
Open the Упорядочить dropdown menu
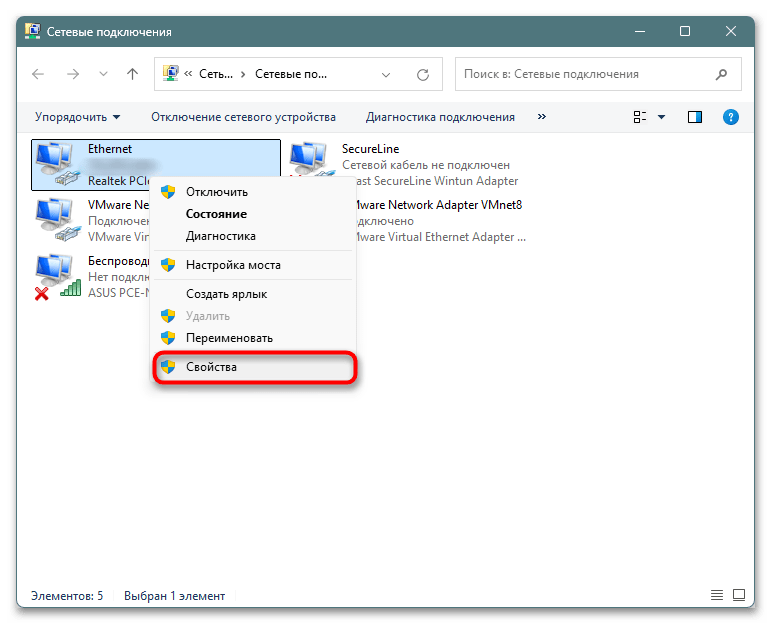77,117
